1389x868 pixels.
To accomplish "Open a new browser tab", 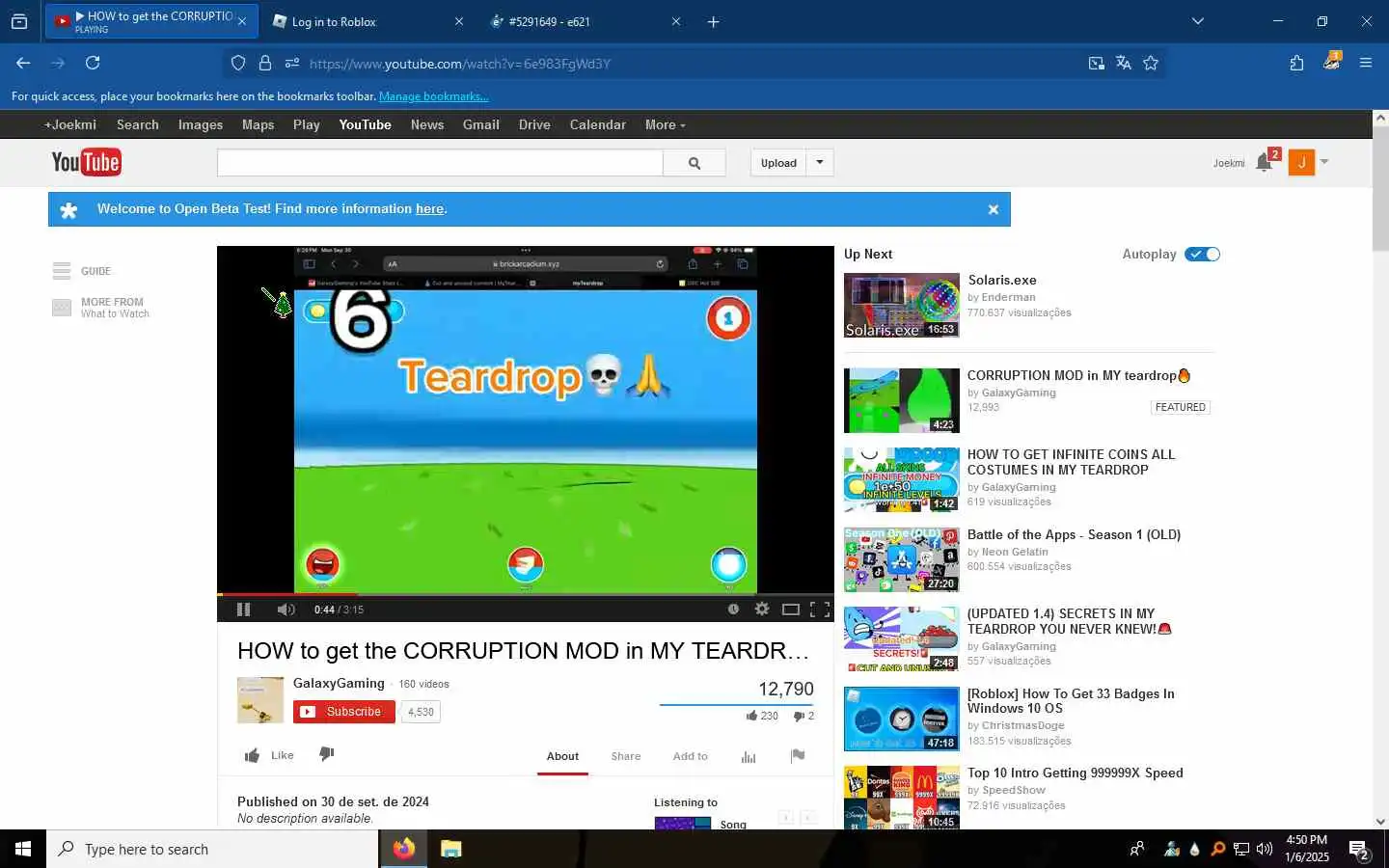I will click(x=713, y=21).
